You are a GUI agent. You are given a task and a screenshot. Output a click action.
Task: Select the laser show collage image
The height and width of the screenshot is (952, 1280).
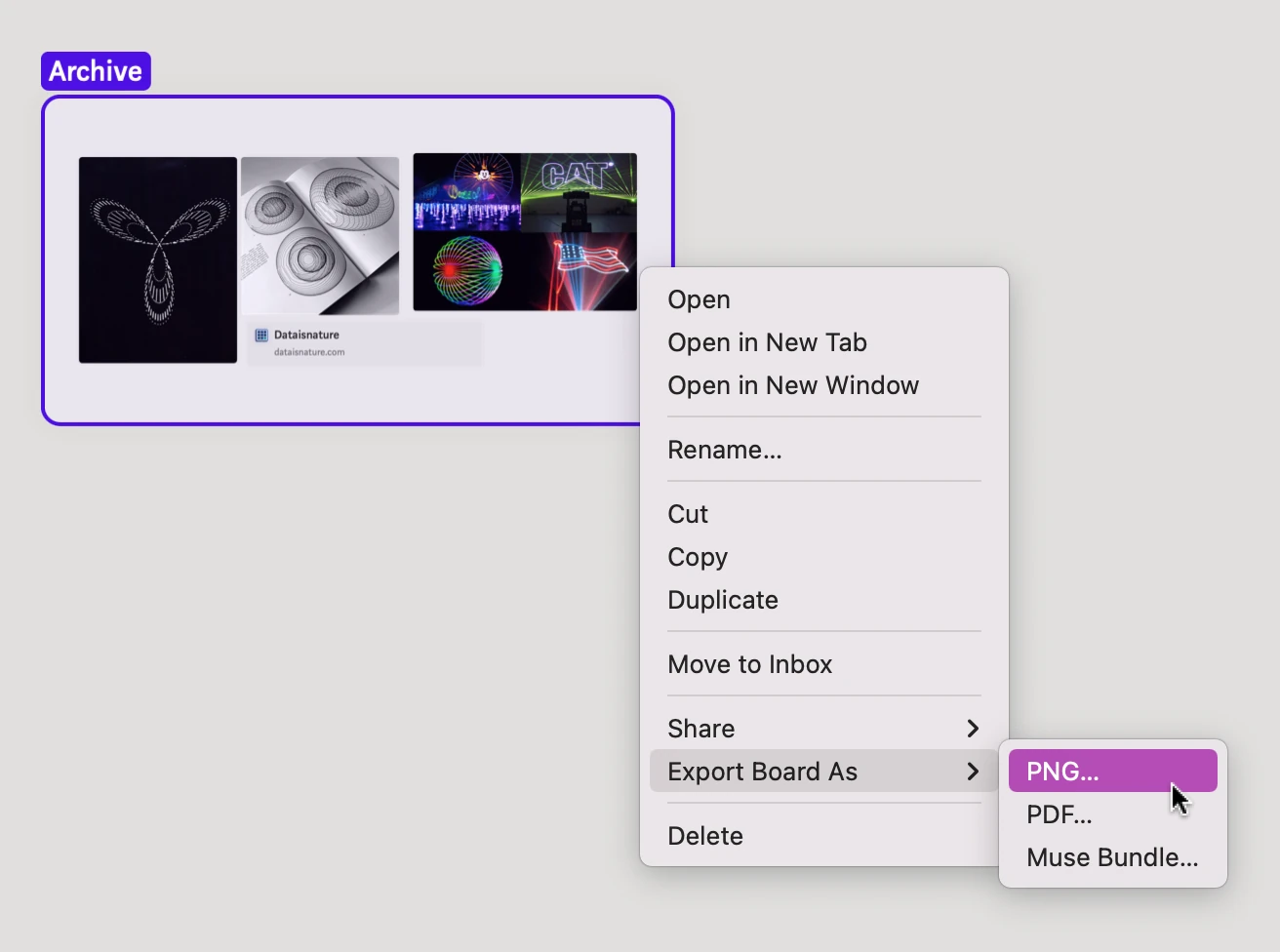coord(525,232)
